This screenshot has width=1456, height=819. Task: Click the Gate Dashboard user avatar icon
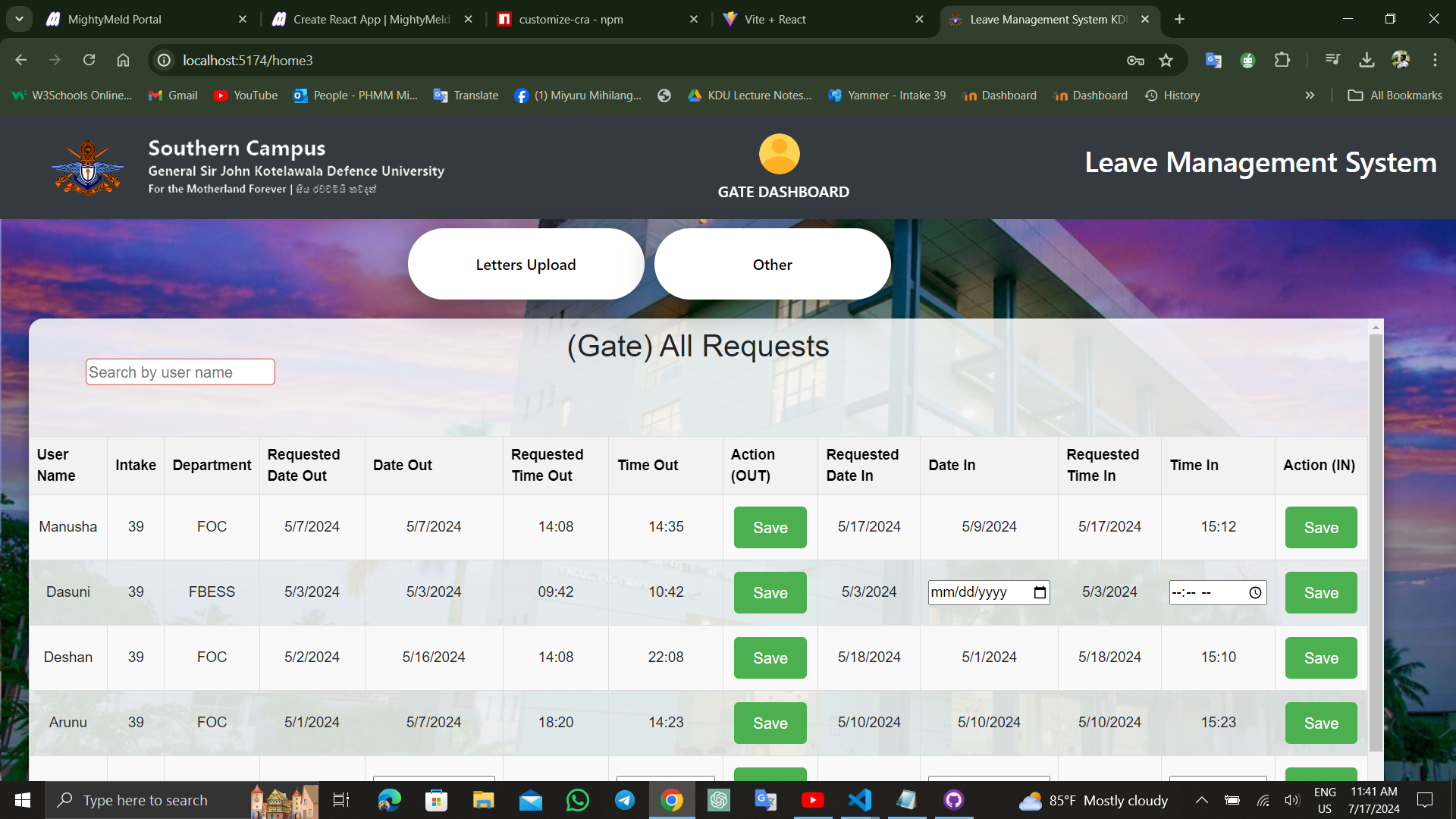click(x=779, y=154)
